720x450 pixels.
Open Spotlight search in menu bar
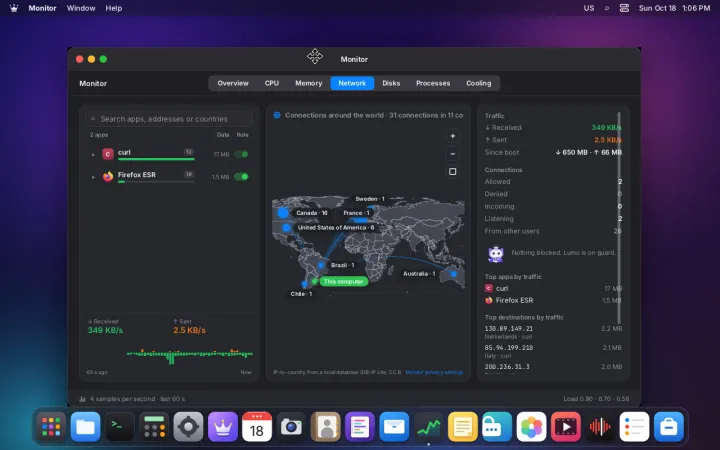pos(607,8)
